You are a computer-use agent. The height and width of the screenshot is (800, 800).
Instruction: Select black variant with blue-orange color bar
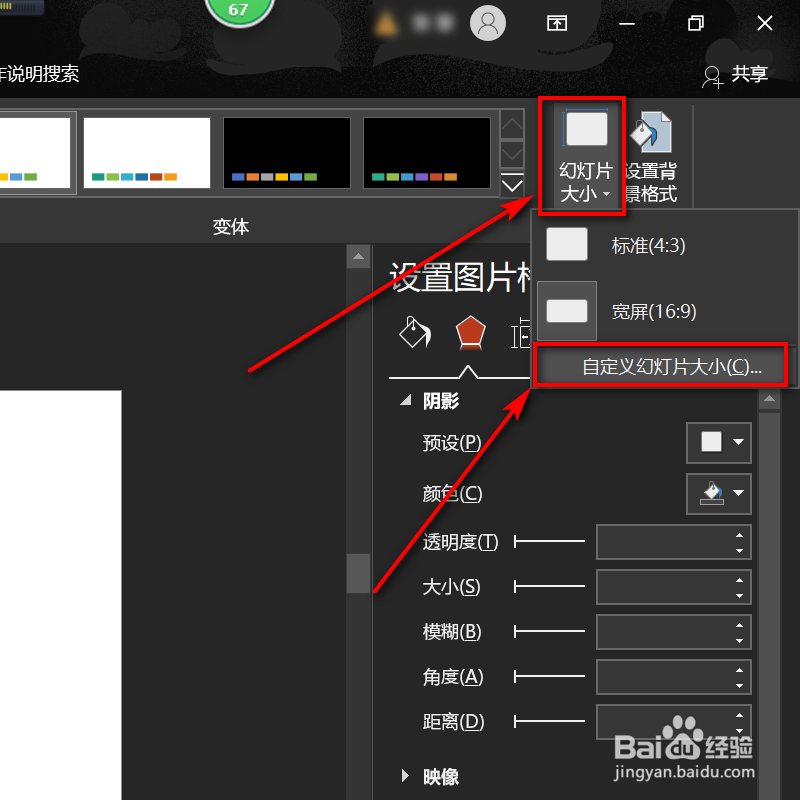287,153
